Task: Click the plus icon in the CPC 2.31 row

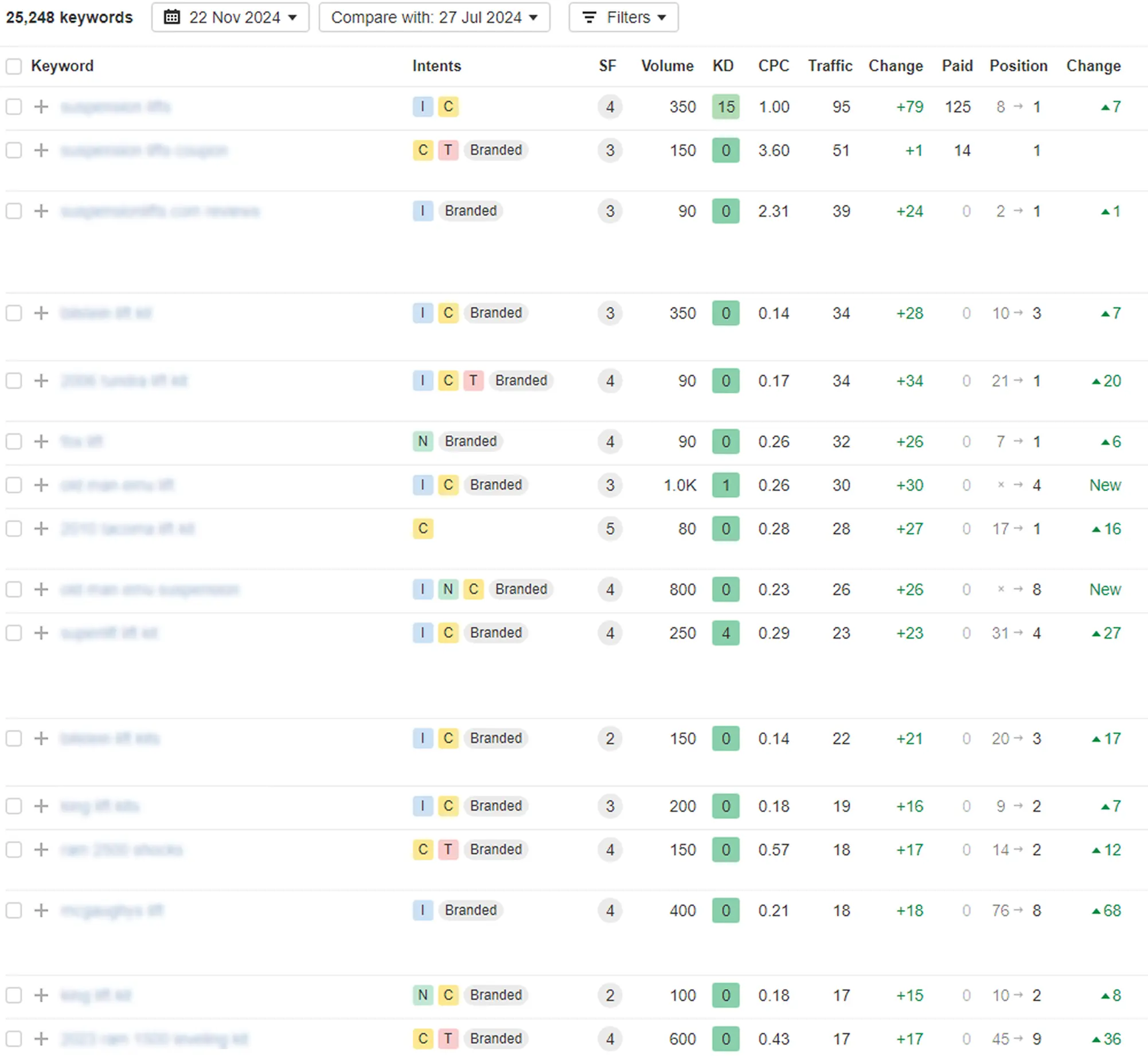Action: point(41,211)
